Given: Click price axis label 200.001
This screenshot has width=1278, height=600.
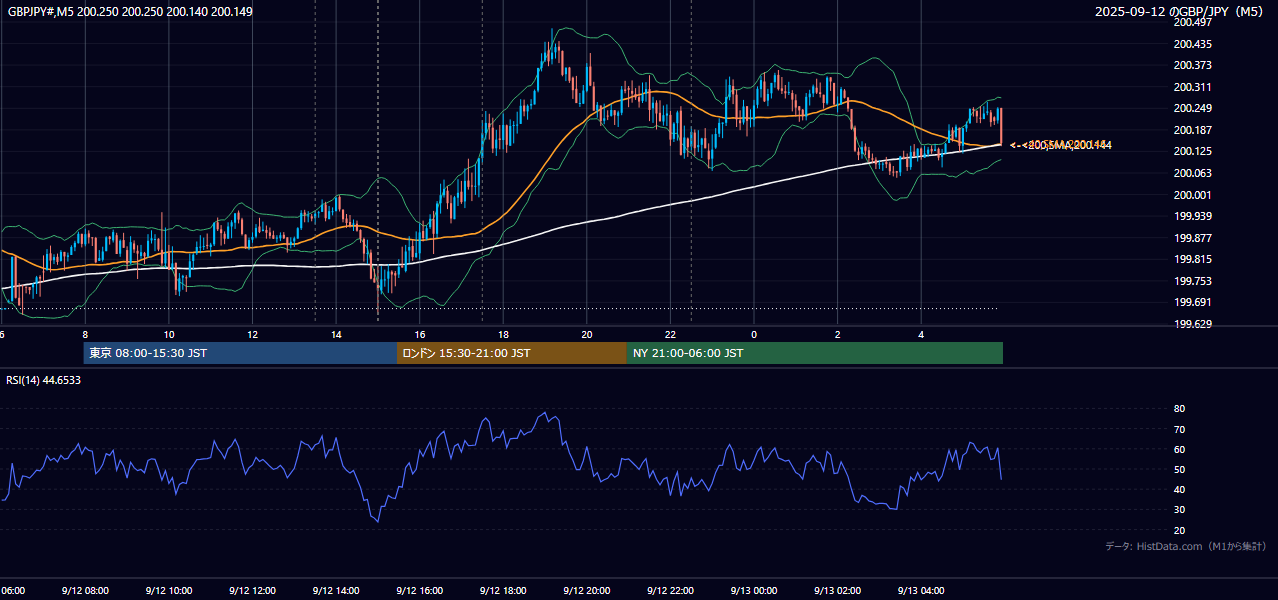Looking at the screenshot, I should (1192, 195).
